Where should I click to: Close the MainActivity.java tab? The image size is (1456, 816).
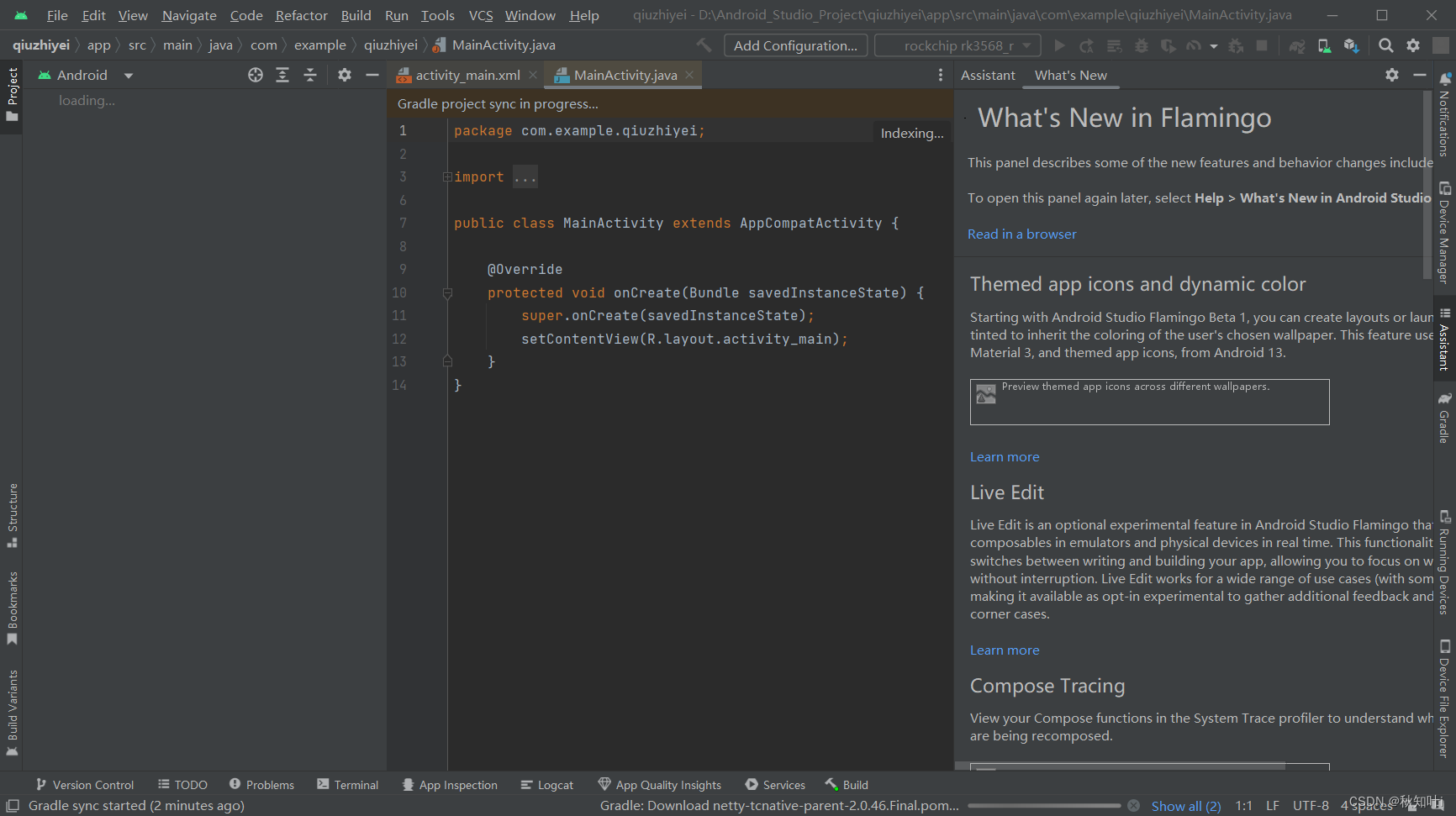point(689,75)
